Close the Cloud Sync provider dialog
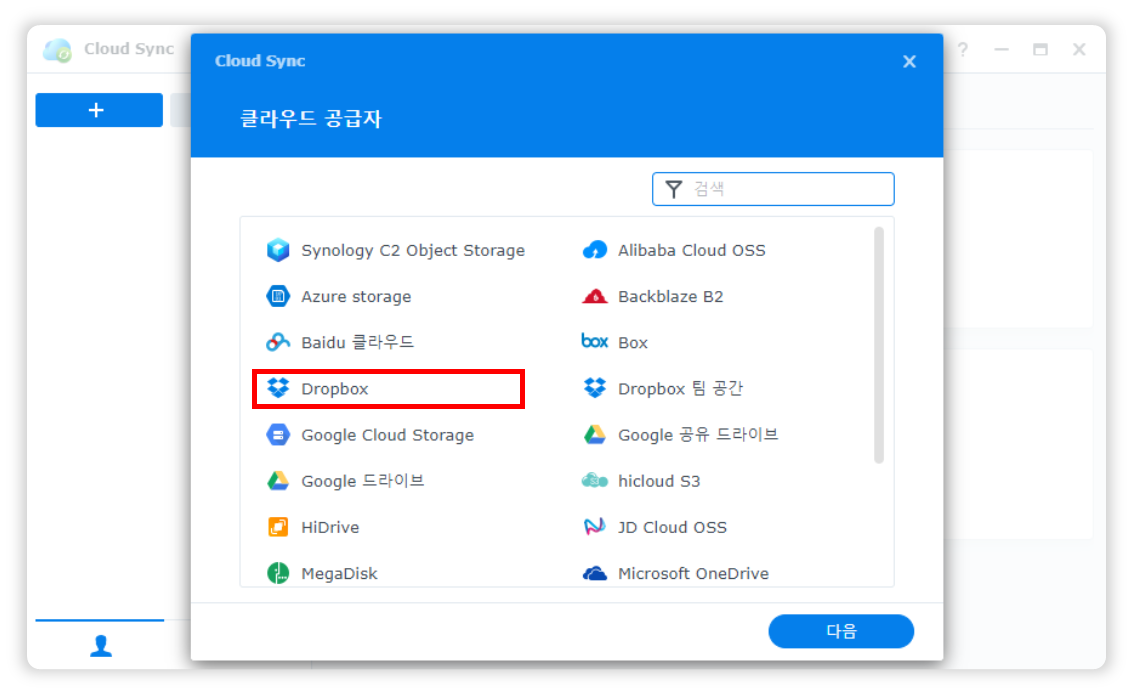1133x694 pixels. point(909,61)
